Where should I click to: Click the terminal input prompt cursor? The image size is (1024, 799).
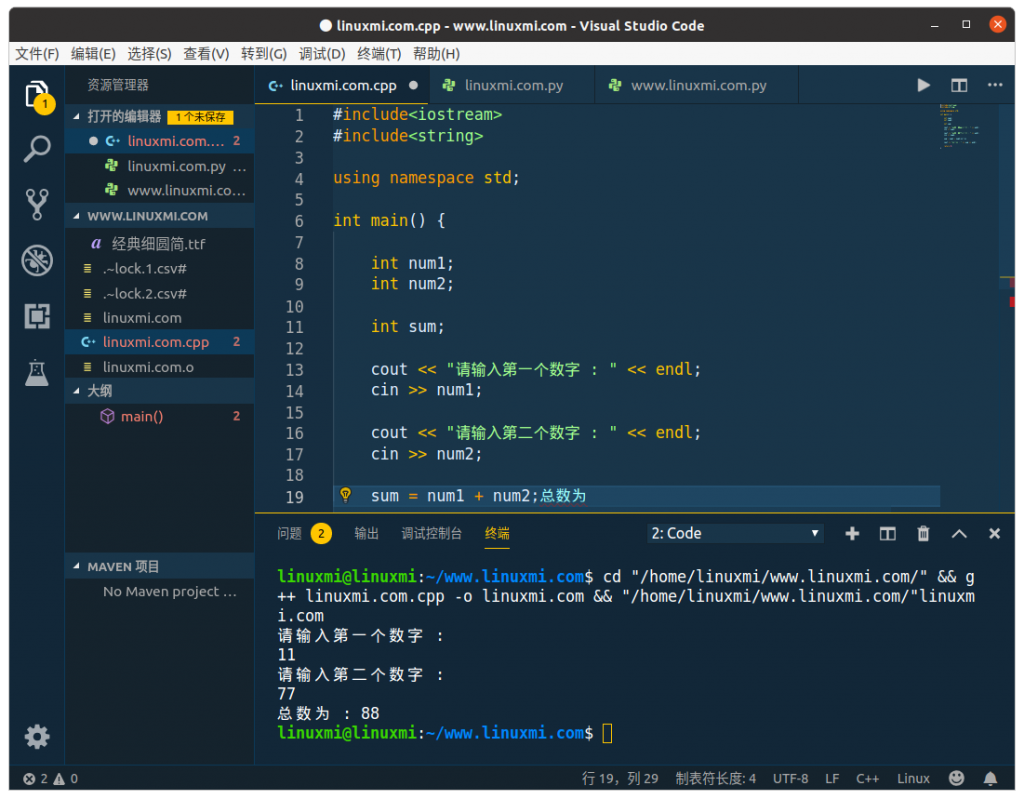click(607, 733)
